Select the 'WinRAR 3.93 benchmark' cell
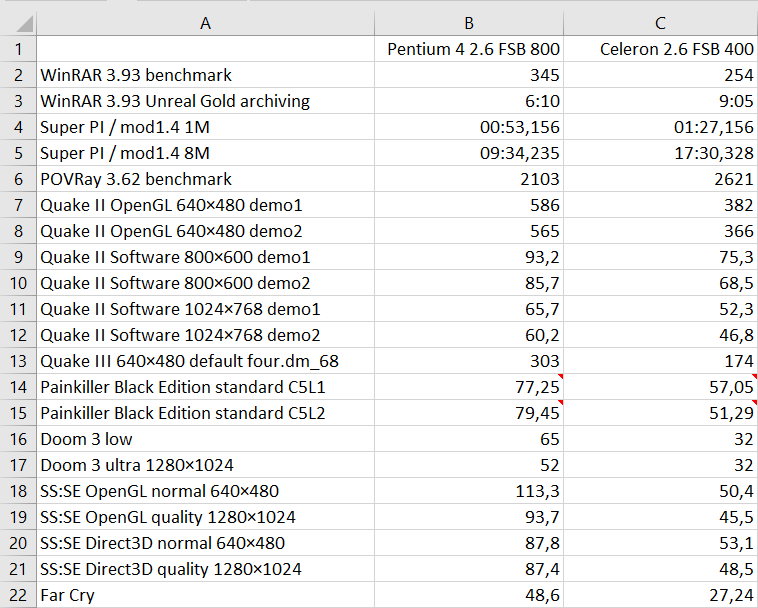758x608 pixels. [x=205, y=75]
